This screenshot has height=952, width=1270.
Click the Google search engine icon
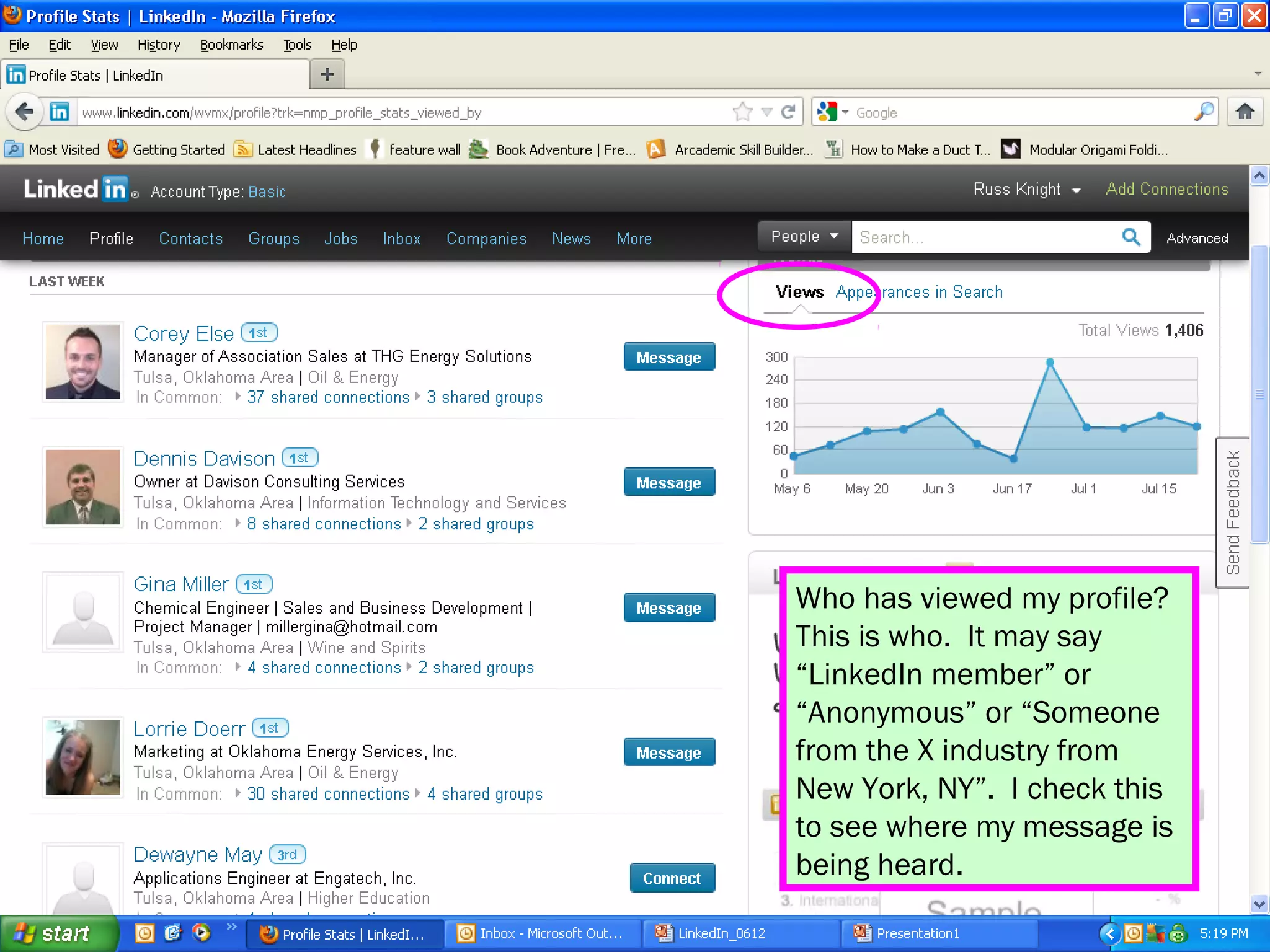tap(827, 112)
